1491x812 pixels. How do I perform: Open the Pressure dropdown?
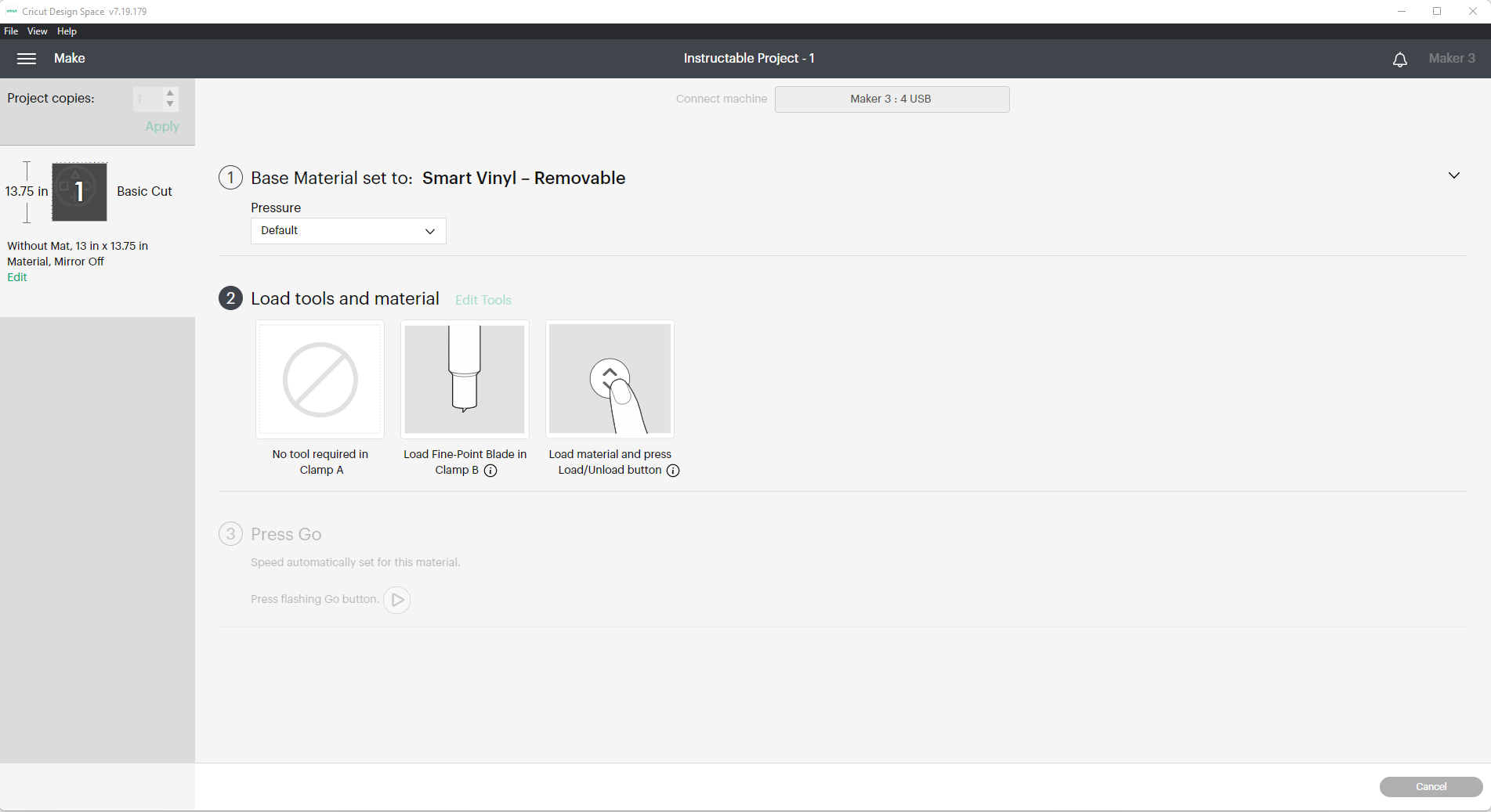(348, 231)
